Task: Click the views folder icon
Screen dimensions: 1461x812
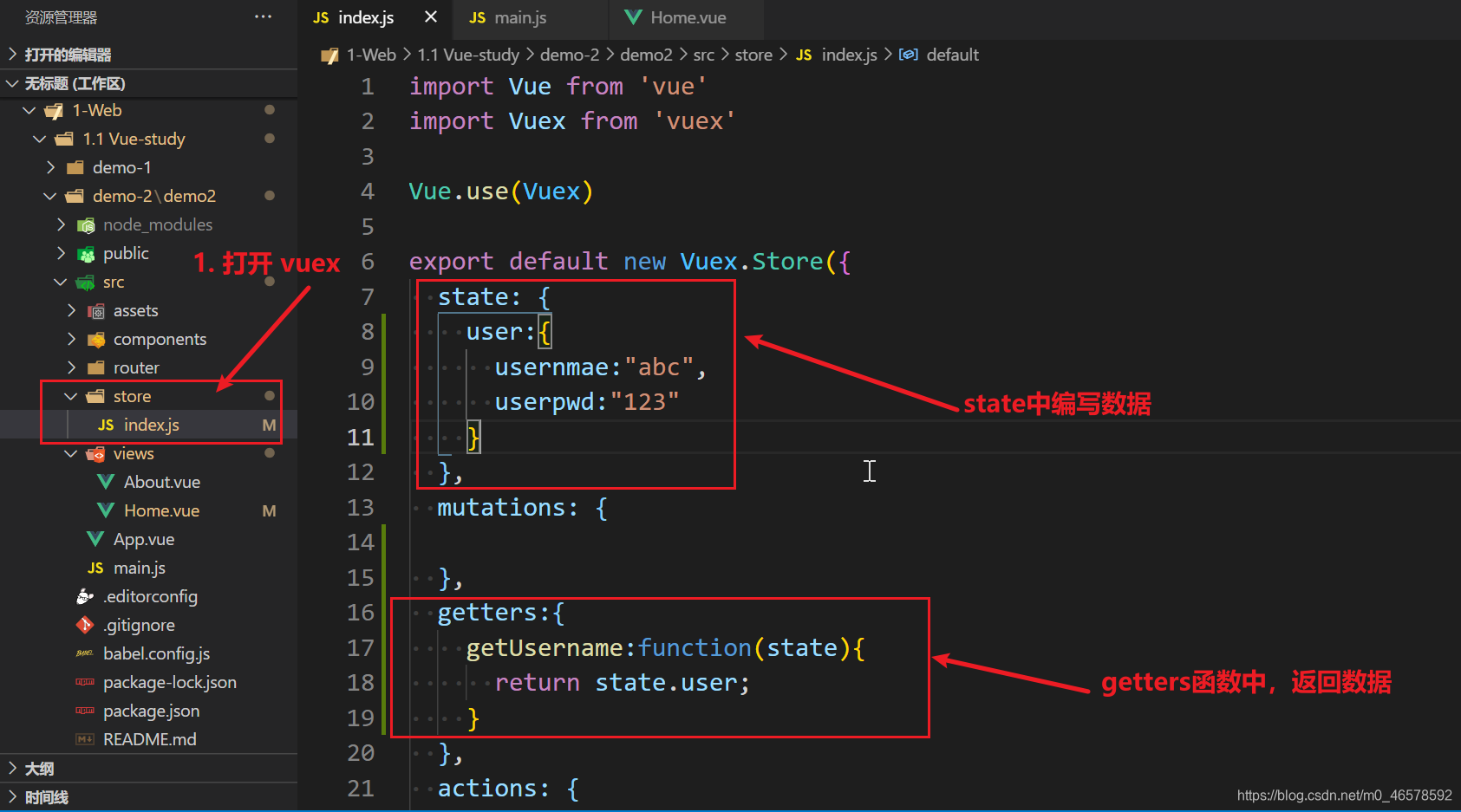Action: 96,453
